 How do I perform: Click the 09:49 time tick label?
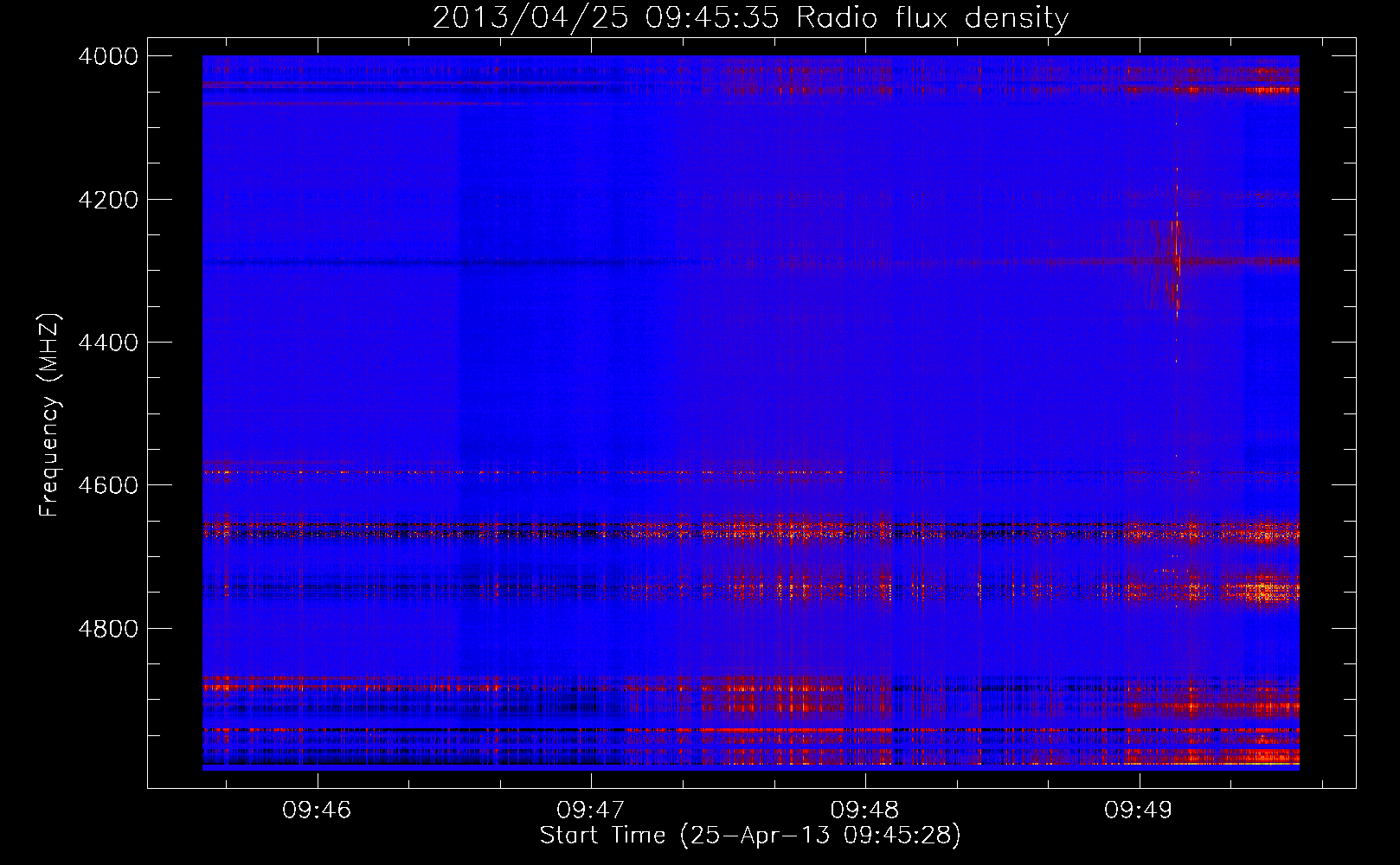coord(1139,810)
